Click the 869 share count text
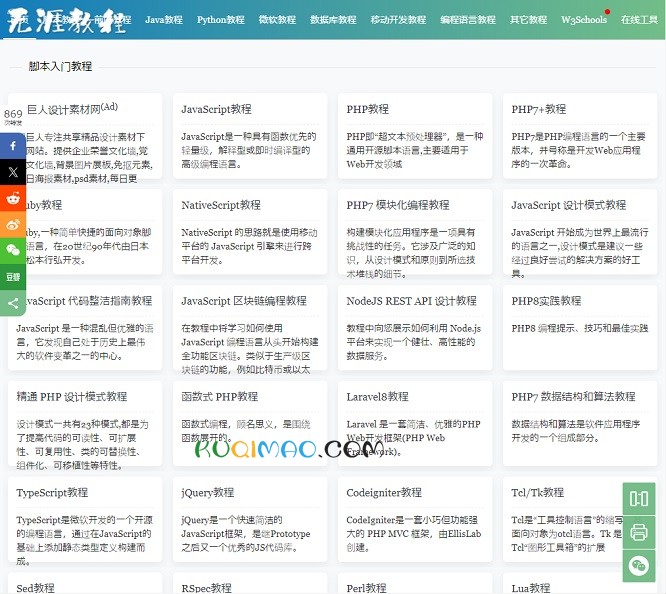The height and width of the screenshot is (594, 666). tap(13, 114)
